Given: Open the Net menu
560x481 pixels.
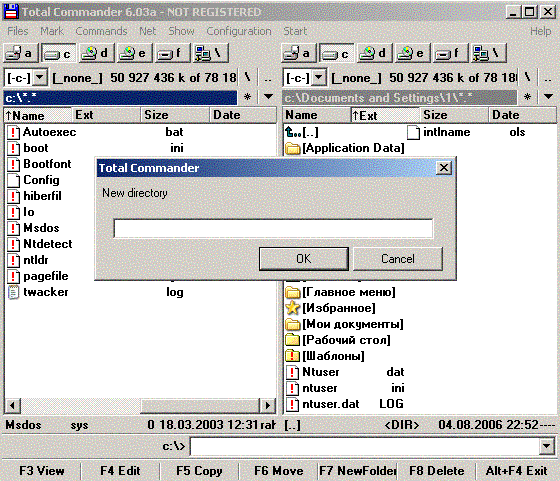Looking at the screenshot, I should tap(148, 31).
